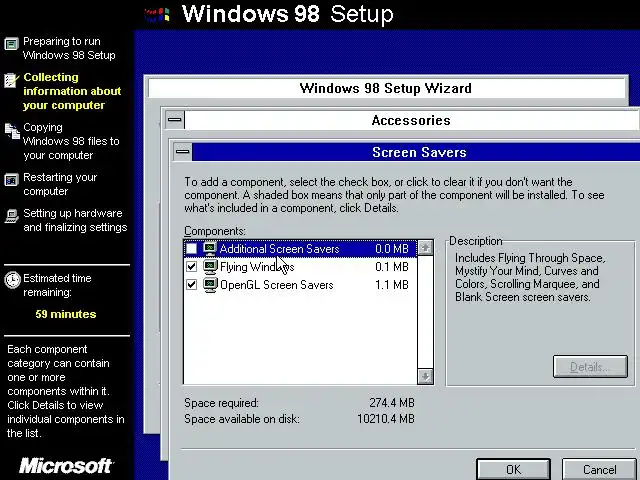The width and height of the screenshot is (640, 480).
Task: Select the Flying Windows list row
Action: point(300,267)
